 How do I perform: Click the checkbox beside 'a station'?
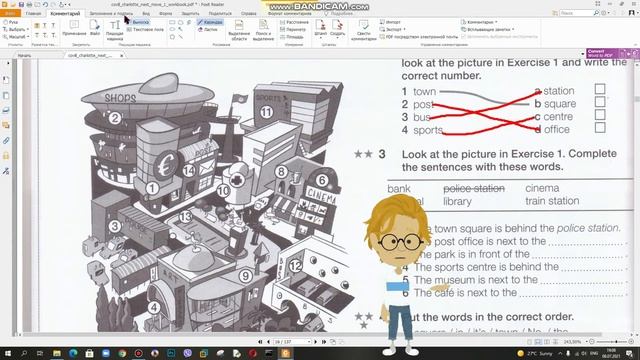600,89
